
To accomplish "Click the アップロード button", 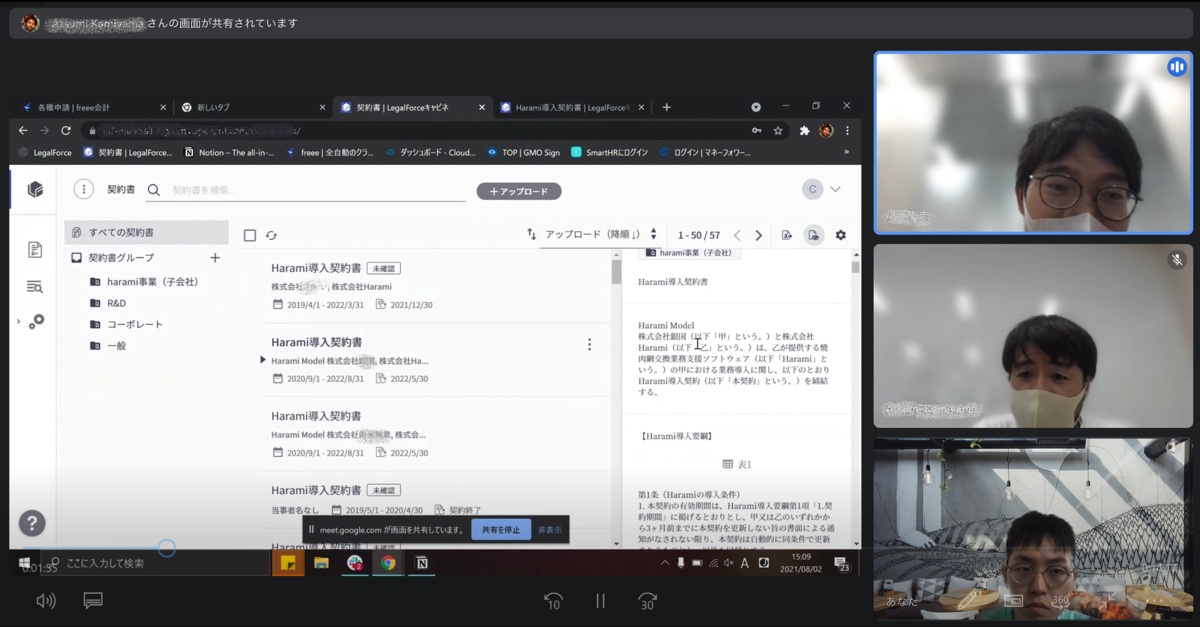I will [x=519, y=191].
